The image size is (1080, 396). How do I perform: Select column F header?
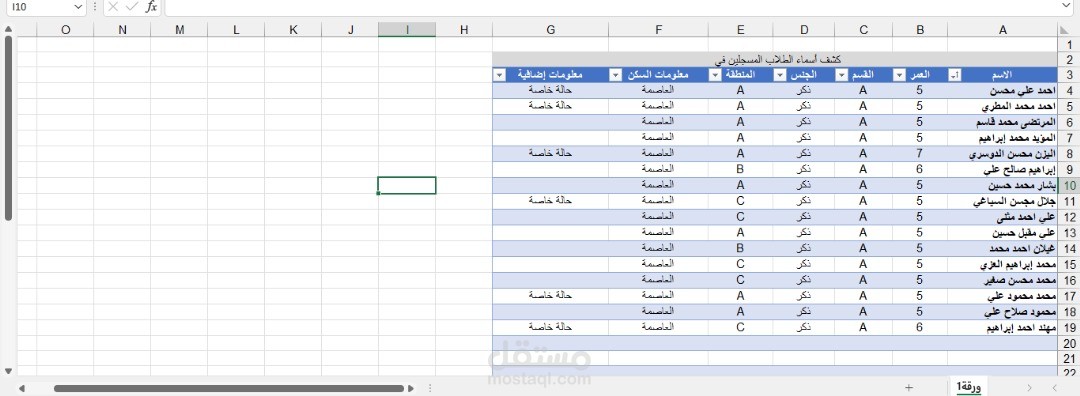(x=658, y=30)
